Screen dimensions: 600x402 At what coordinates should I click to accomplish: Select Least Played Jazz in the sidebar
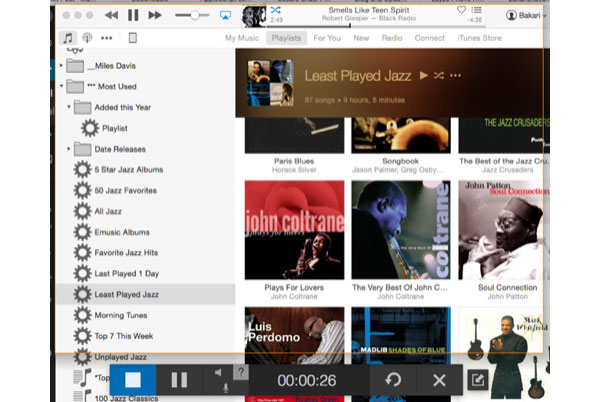tap(146, 294)
